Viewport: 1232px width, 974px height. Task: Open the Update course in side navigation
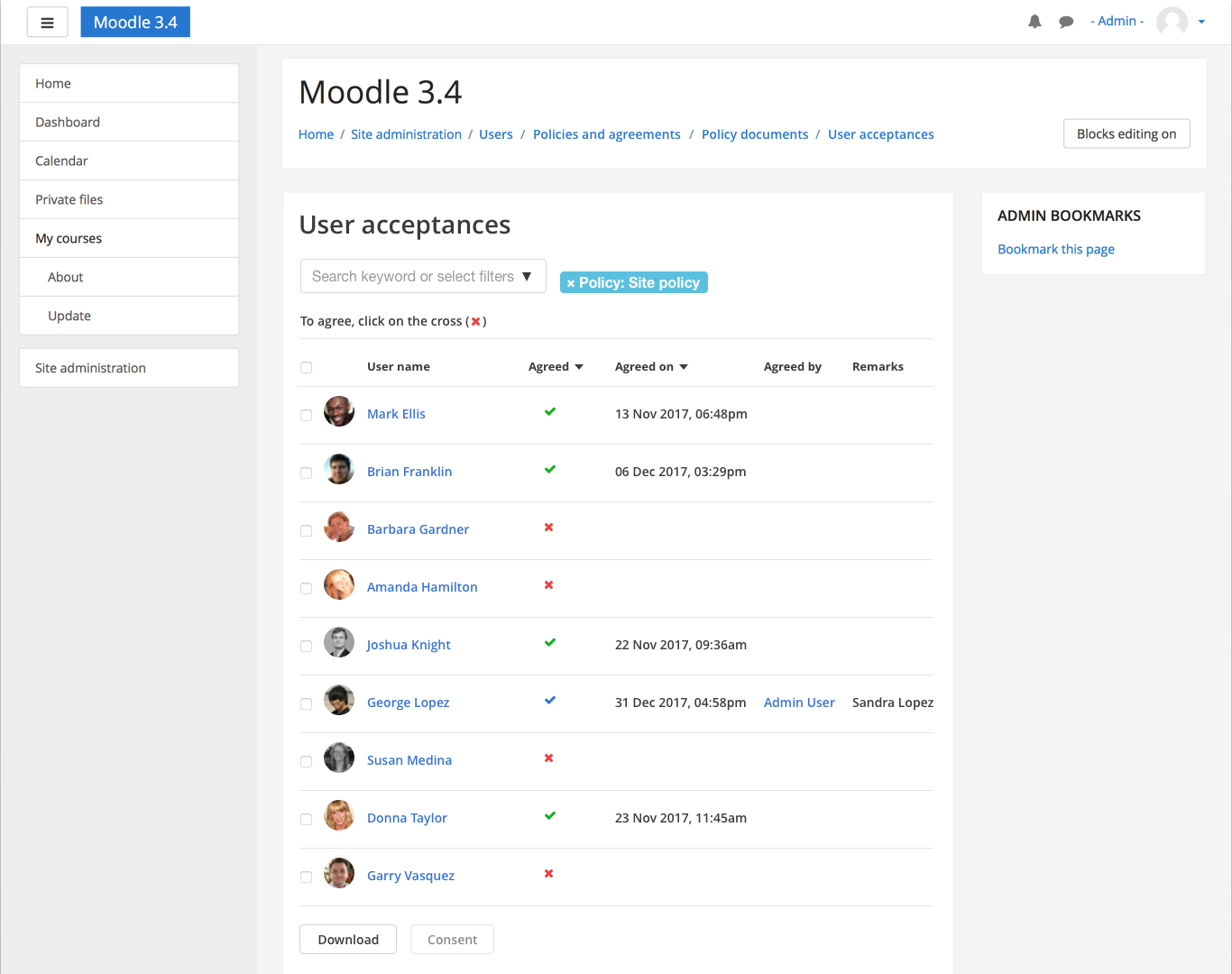[x=129, y=316]
